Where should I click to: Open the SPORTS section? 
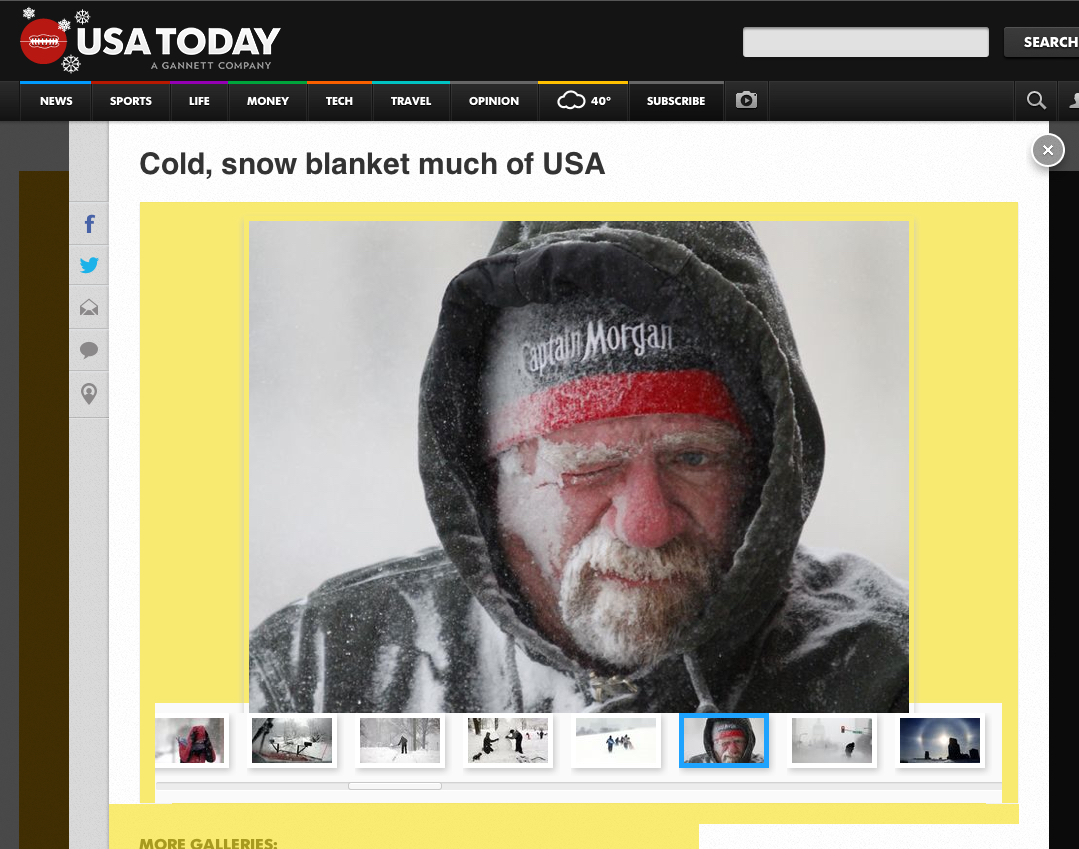(131, 100)
